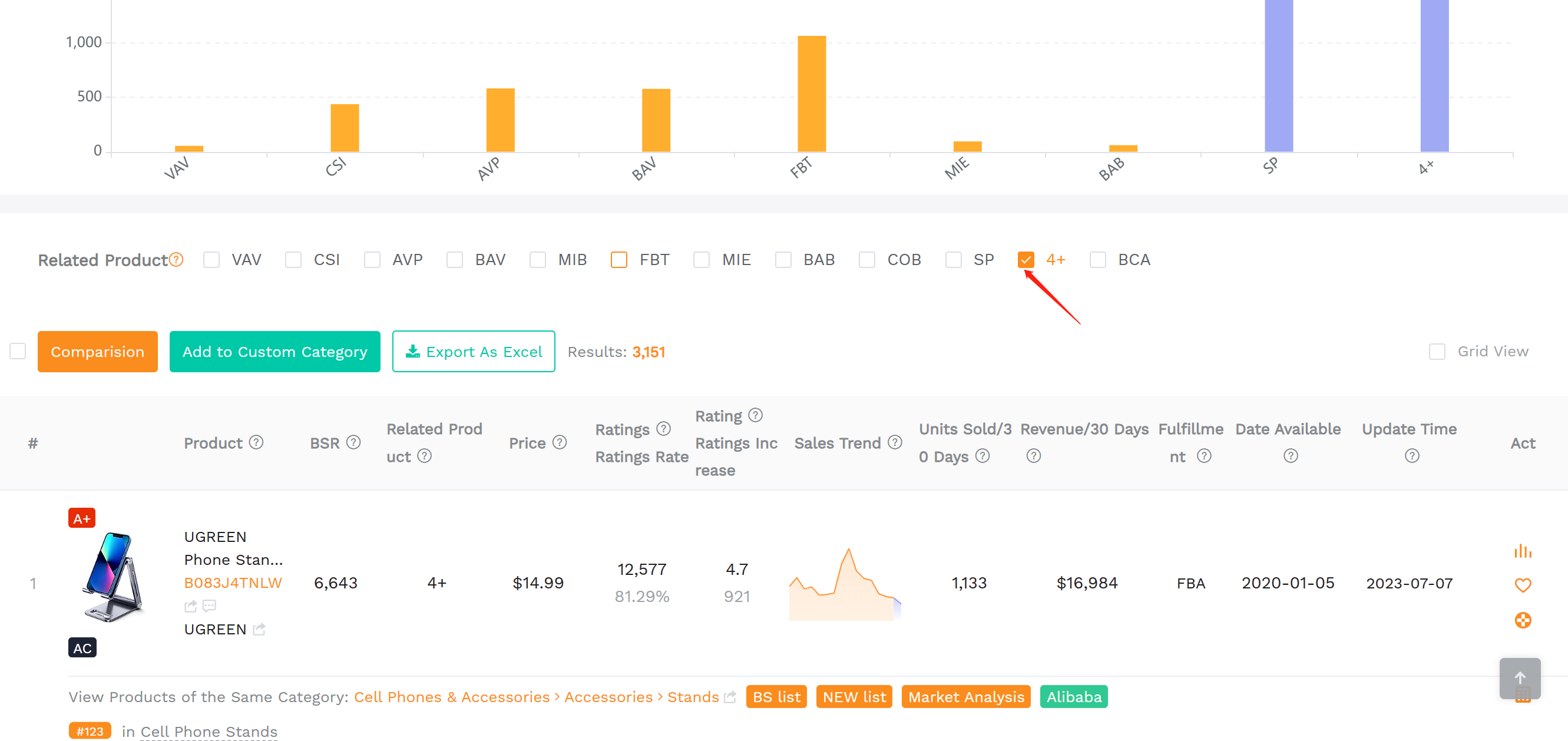The image size is (1568, 741).
Task: Click the FBT orange chart bar
Action: [x=812, y=94]
